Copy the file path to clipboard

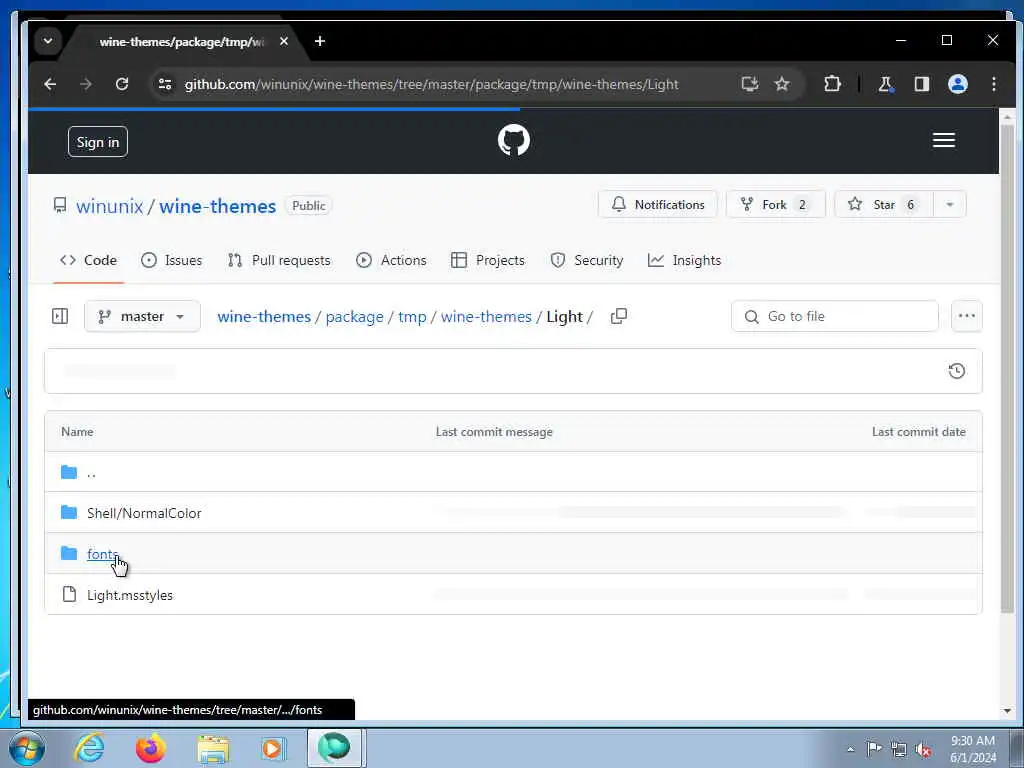[x=618, y=316]
